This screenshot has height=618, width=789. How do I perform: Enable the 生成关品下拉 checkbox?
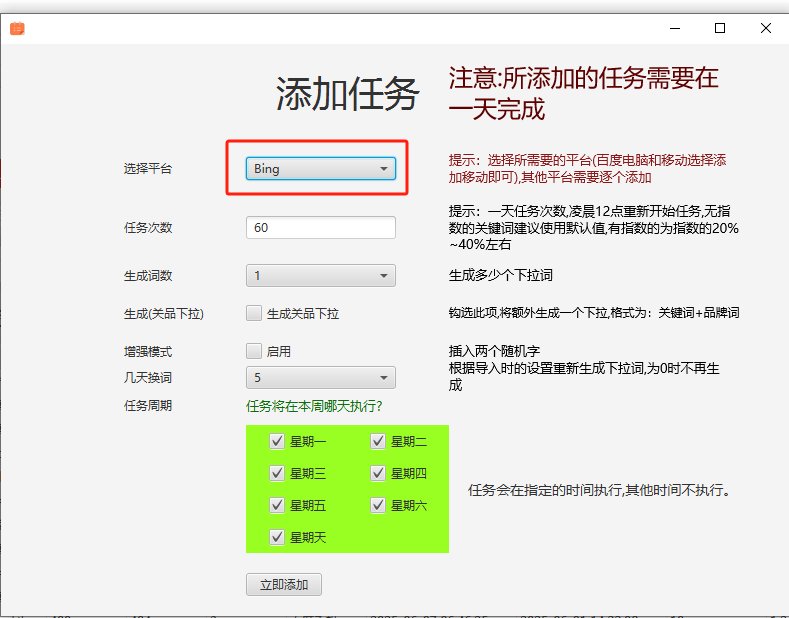[x=254, y=313]
